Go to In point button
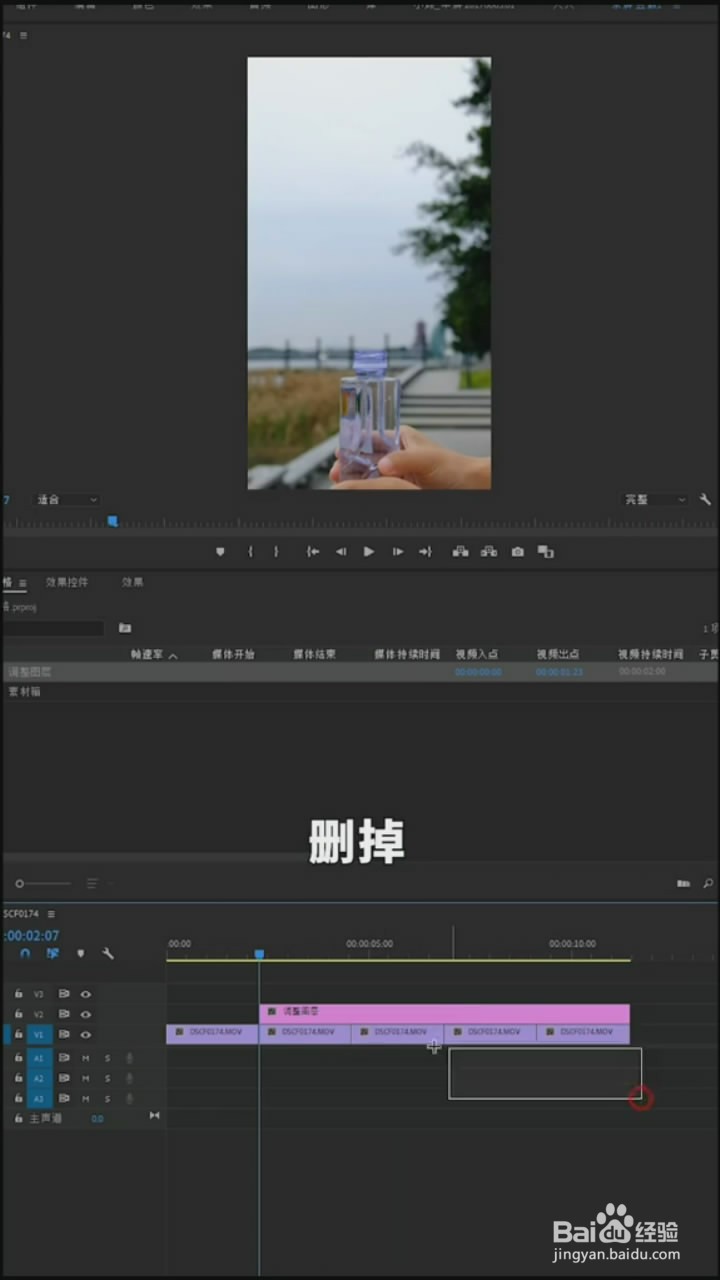Image resolution: width=720 pixels, height=1280 pixels. 313,552
